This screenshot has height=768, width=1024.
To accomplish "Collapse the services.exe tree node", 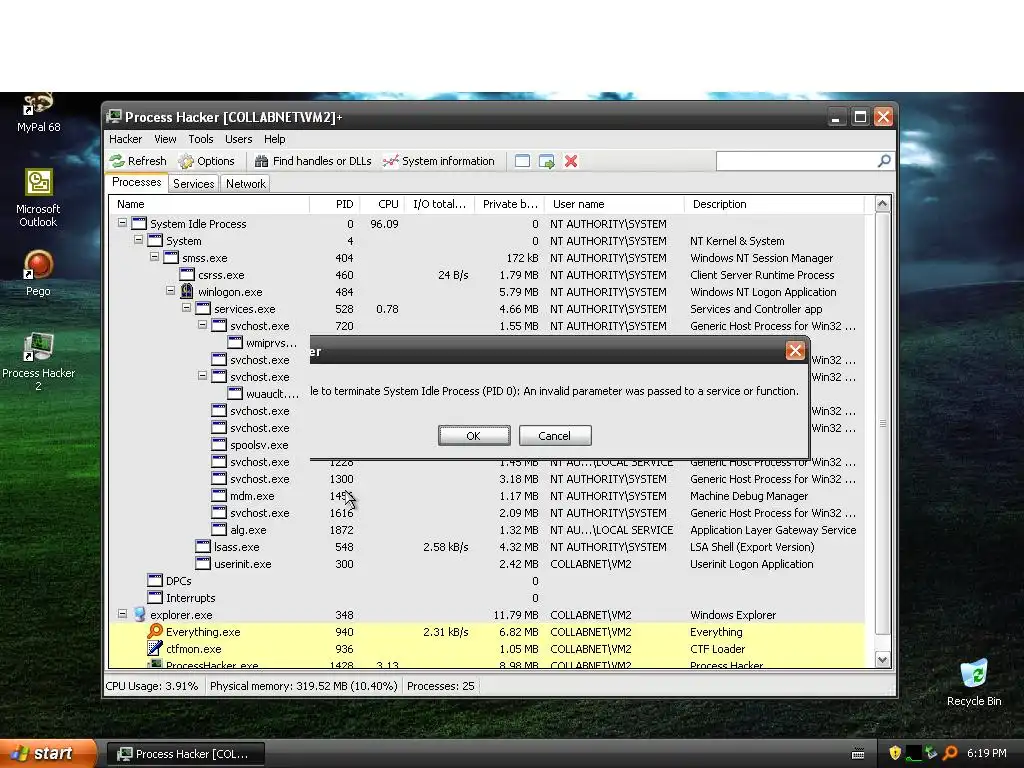I will coord(186,308).
